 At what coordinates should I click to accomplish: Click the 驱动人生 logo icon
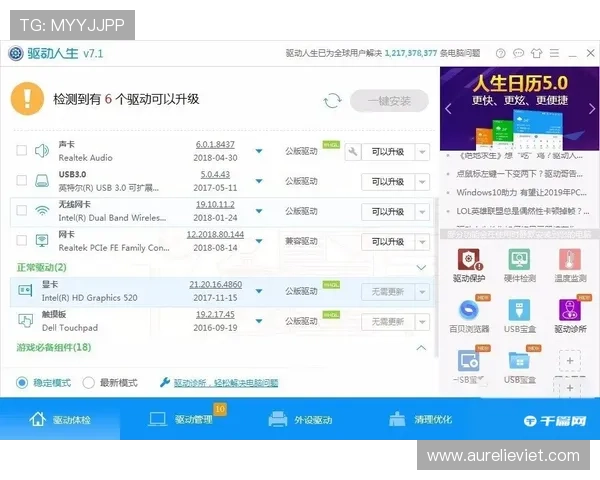(x=16, y=54)
